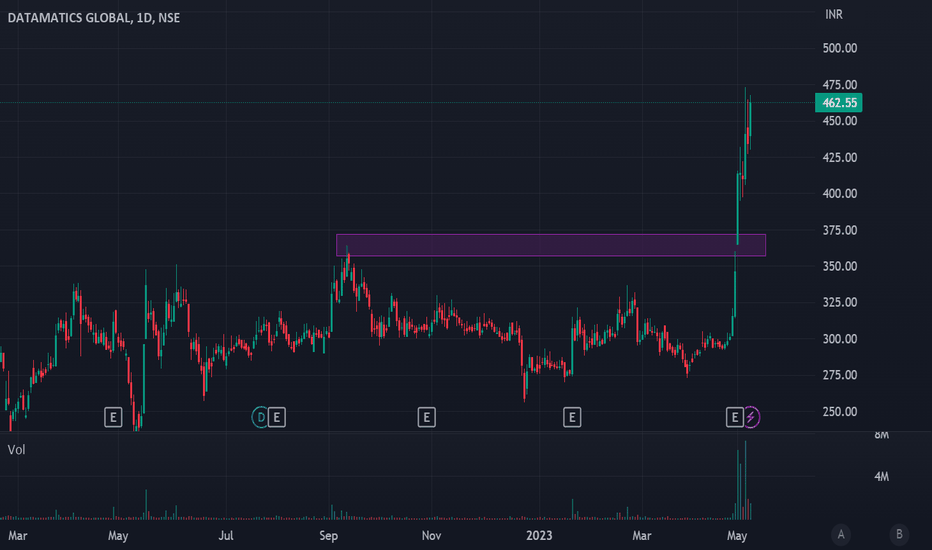Viewport: 932px width, 550px height.
Task: Click the Vol indicator label
Action: (x=16, y=450)
